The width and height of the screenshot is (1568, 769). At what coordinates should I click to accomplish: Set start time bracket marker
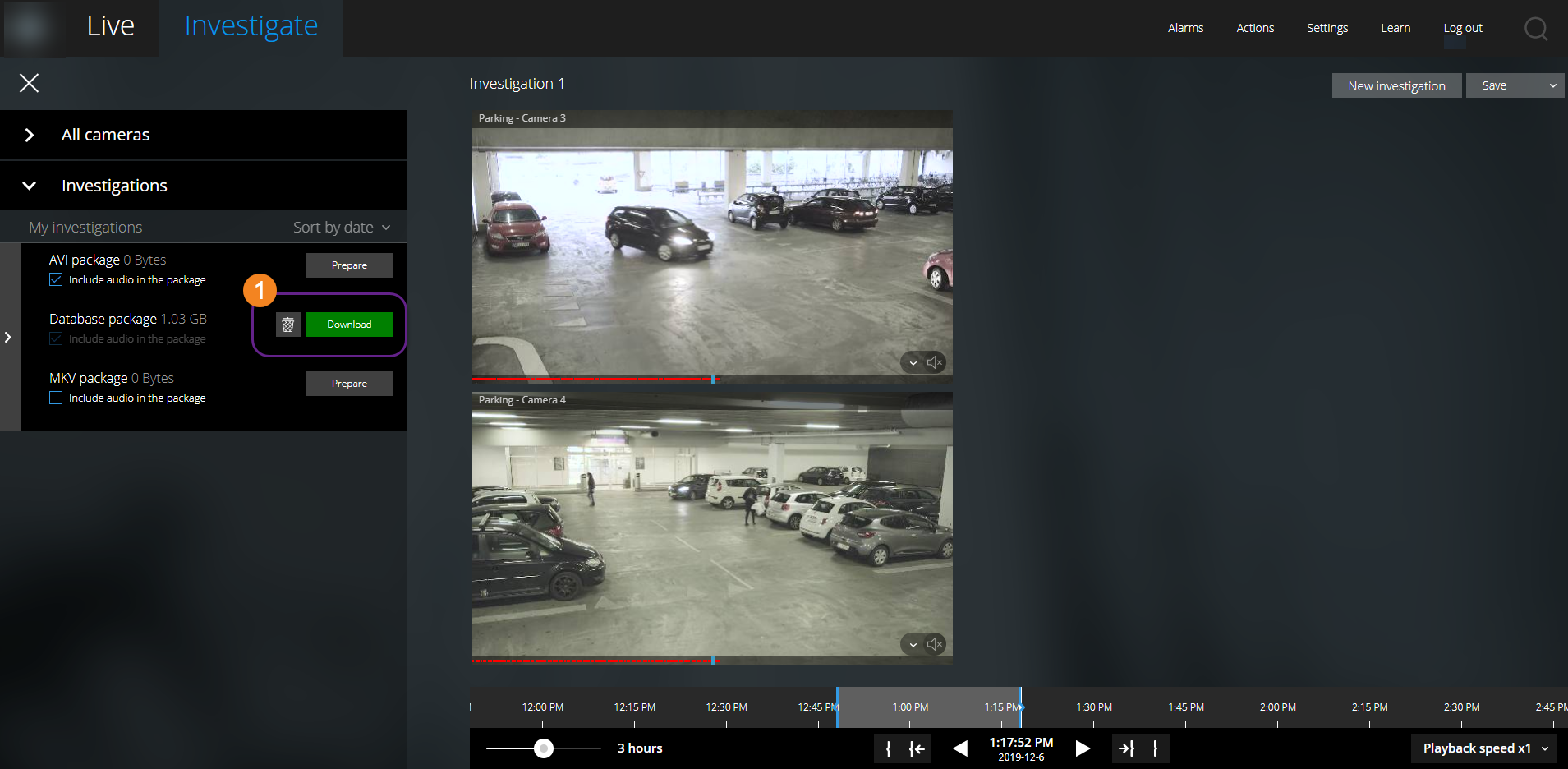[888, 748]
